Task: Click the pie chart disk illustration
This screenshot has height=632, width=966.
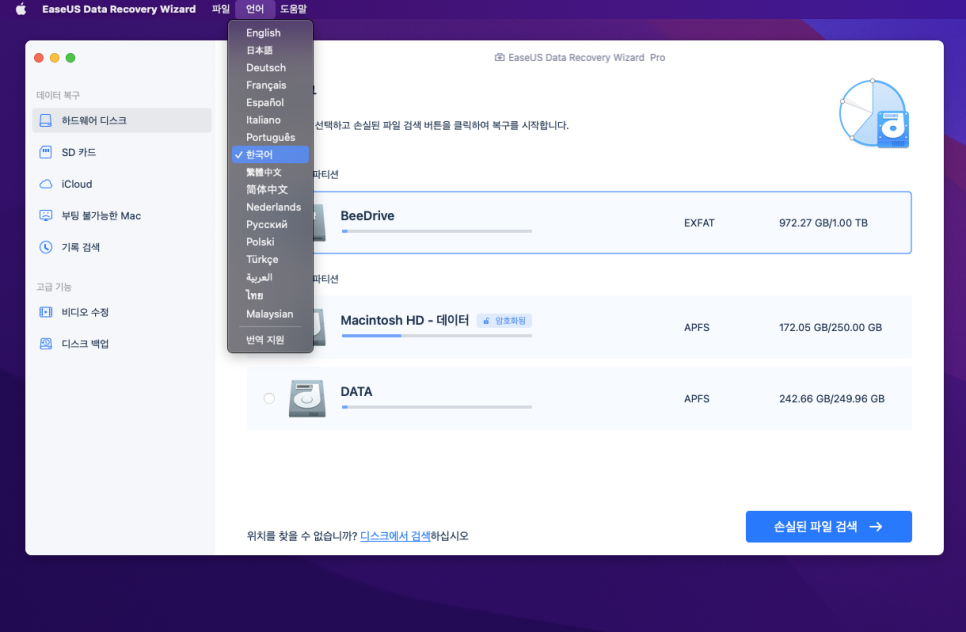Action: click(874, 114)
